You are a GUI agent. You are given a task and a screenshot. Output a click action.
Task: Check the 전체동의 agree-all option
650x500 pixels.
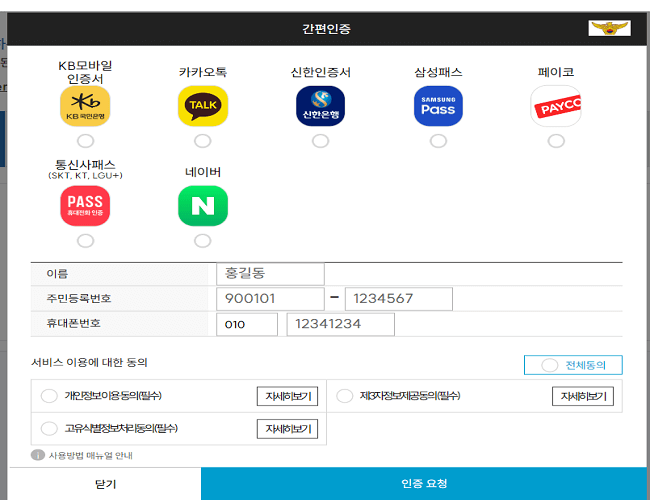573,365
